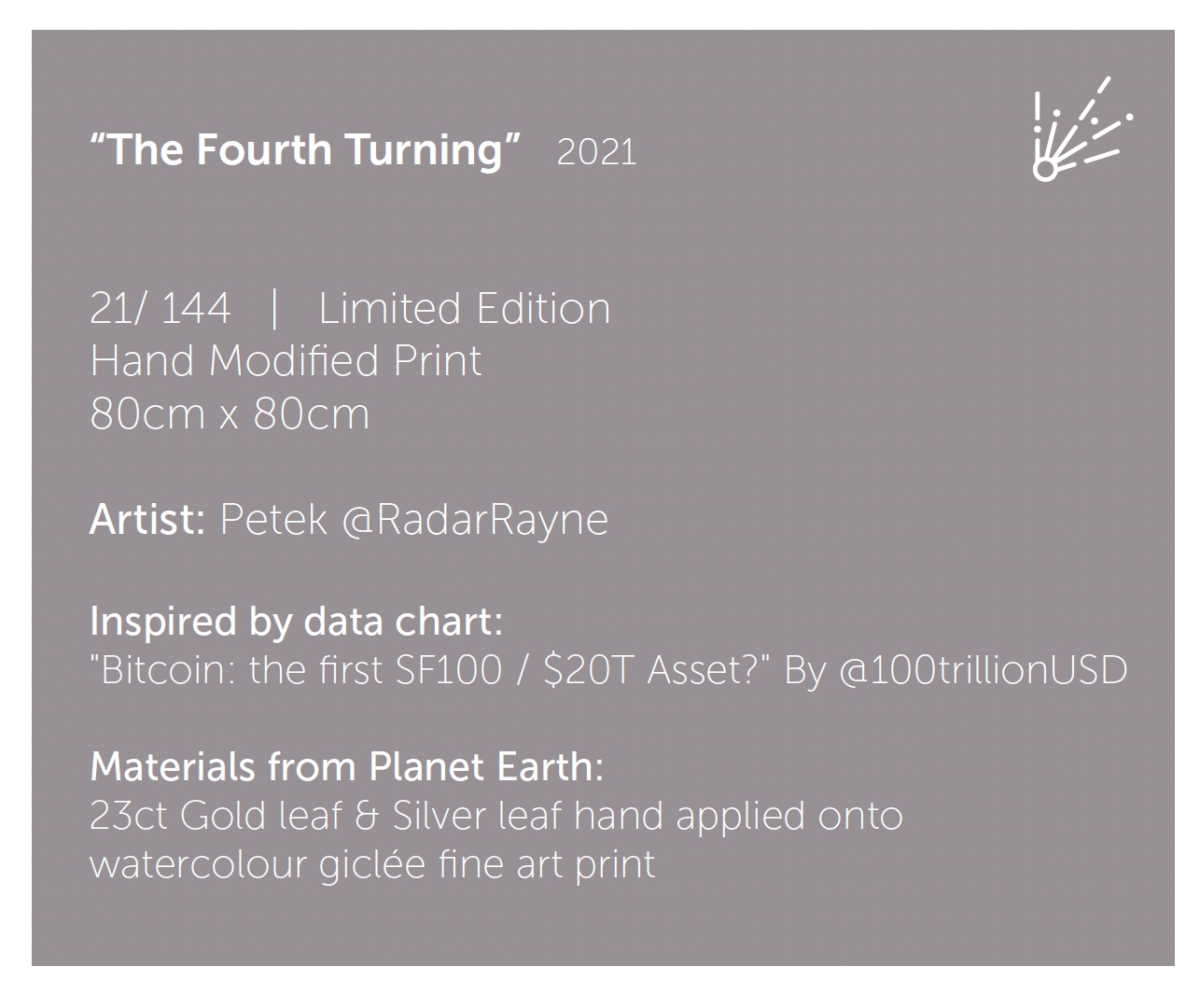Click the Materials from Planet Earth heading

[x=346, y=767]
